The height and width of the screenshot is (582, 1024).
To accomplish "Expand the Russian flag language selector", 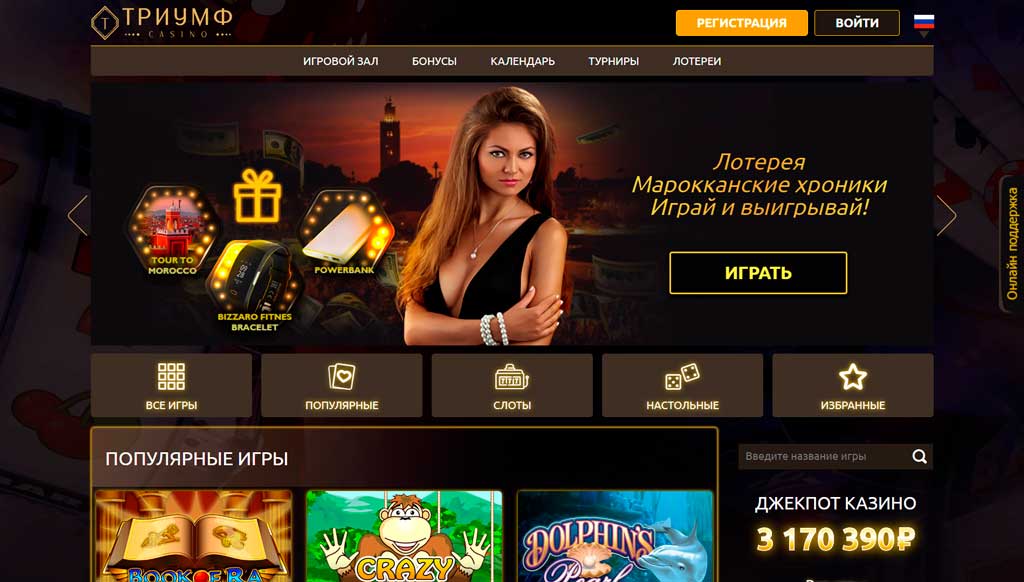I will pos(923,25).
